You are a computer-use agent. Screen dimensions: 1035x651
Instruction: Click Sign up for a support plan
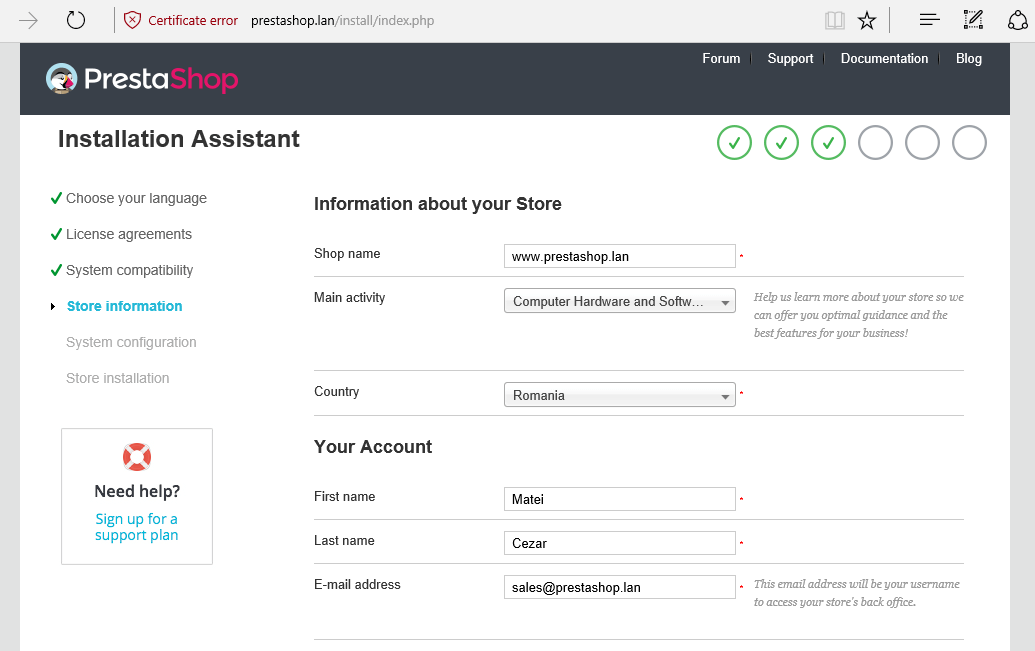pos(137,527)
